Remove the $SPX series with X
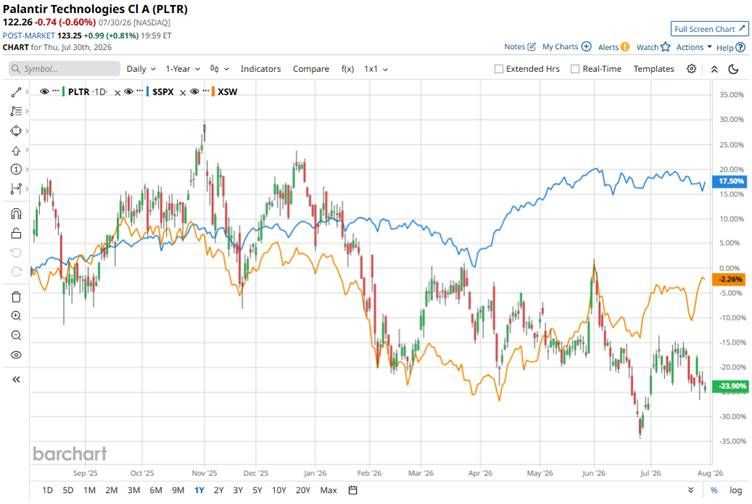752x504 pixels. [183, 93]
